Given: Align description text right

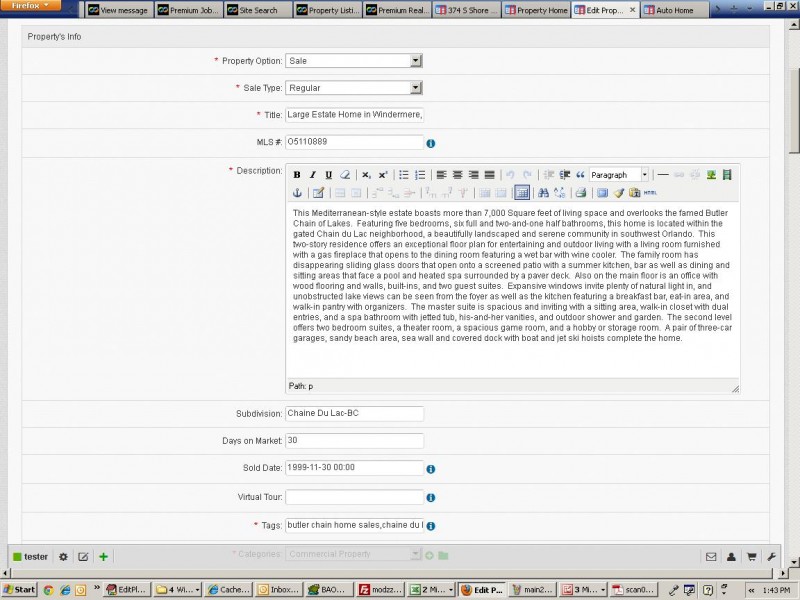Looking at the screenshot, I should 473,175.
